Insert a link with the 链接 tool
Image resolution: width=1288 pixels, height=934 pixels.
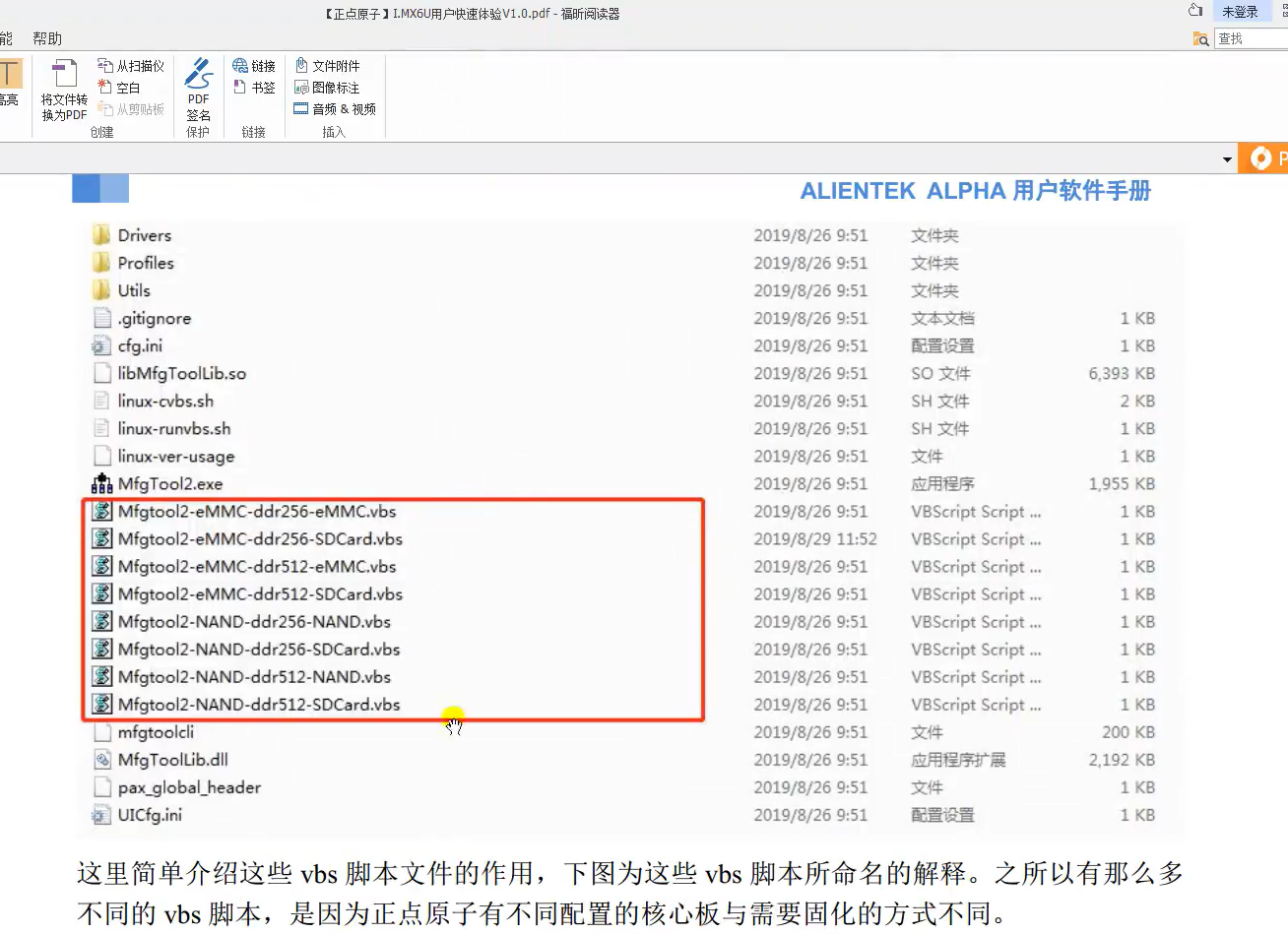coord(254,66)
